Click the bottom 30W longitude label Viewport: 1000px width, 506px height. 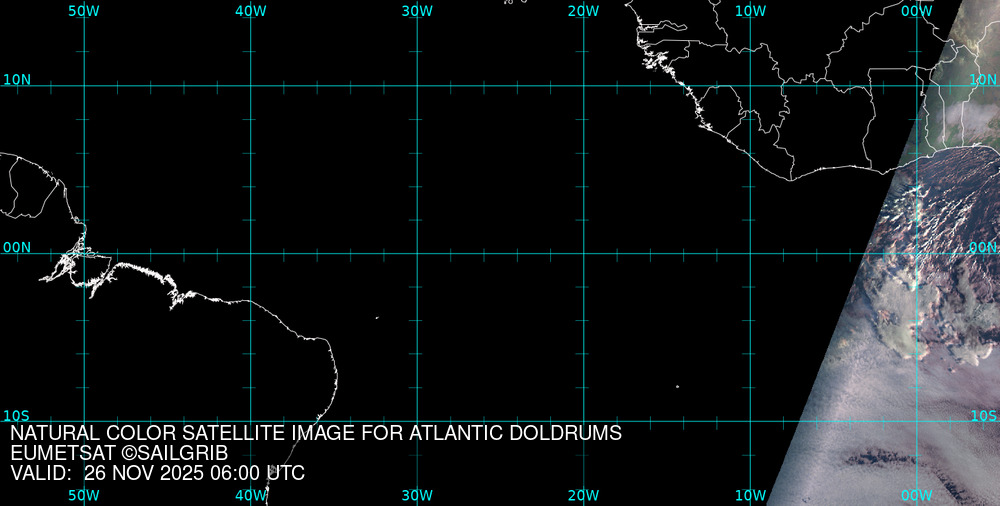pos(417,495)
